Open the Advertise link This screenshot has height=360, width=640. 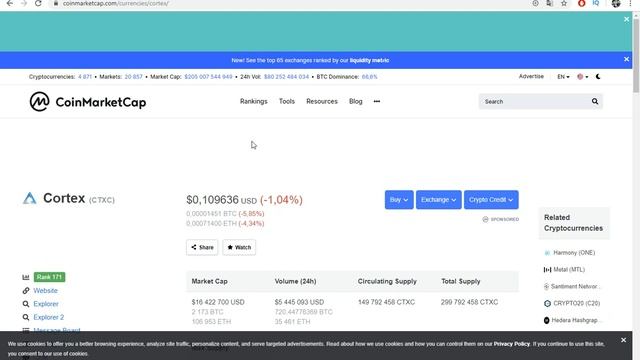[x=531, y=76]
